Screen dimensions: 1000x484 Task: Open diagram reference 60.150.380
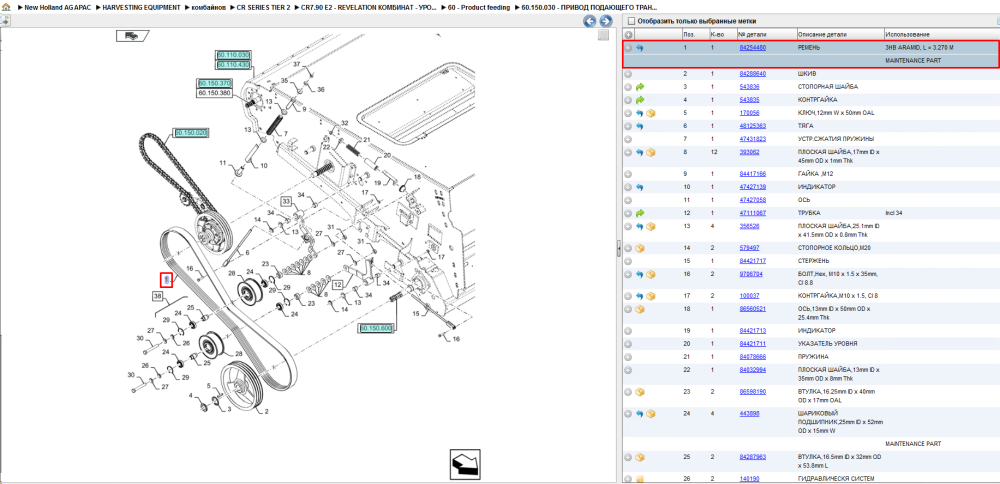tap(214, 92)
